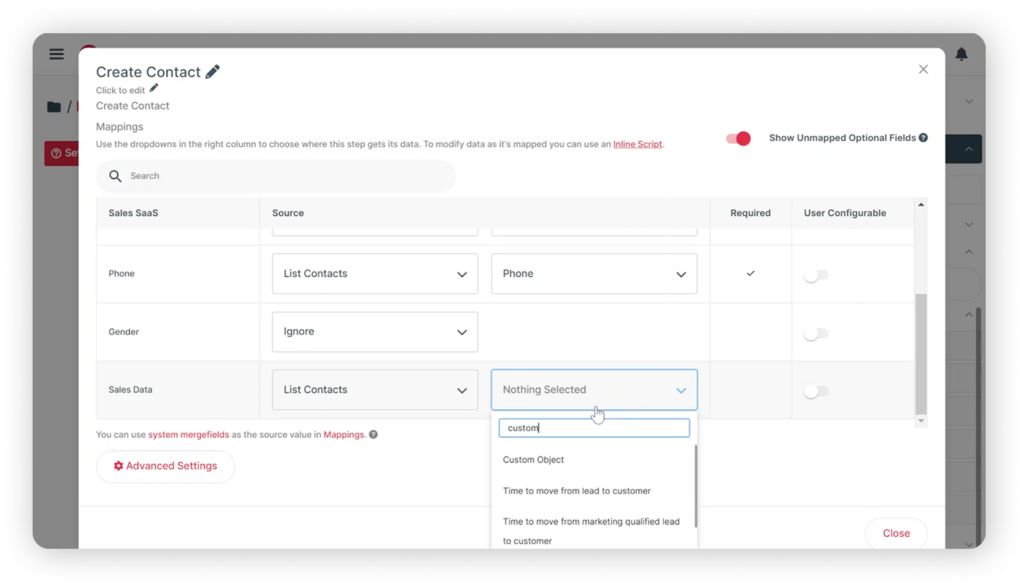Open help icon beside Show Unmapped Optional Fields
Screen dimensions: 1024x587
(923, 138)
